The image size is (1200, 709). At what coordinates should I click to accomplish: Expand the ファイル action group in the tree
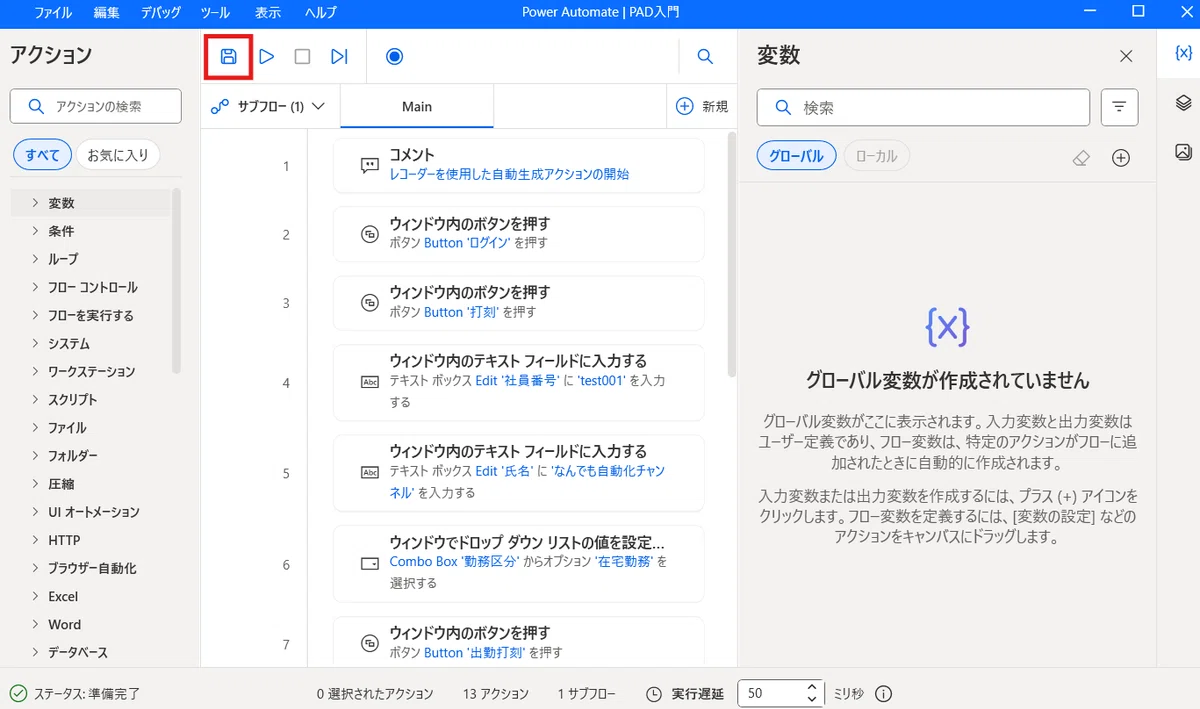point(35,428)
